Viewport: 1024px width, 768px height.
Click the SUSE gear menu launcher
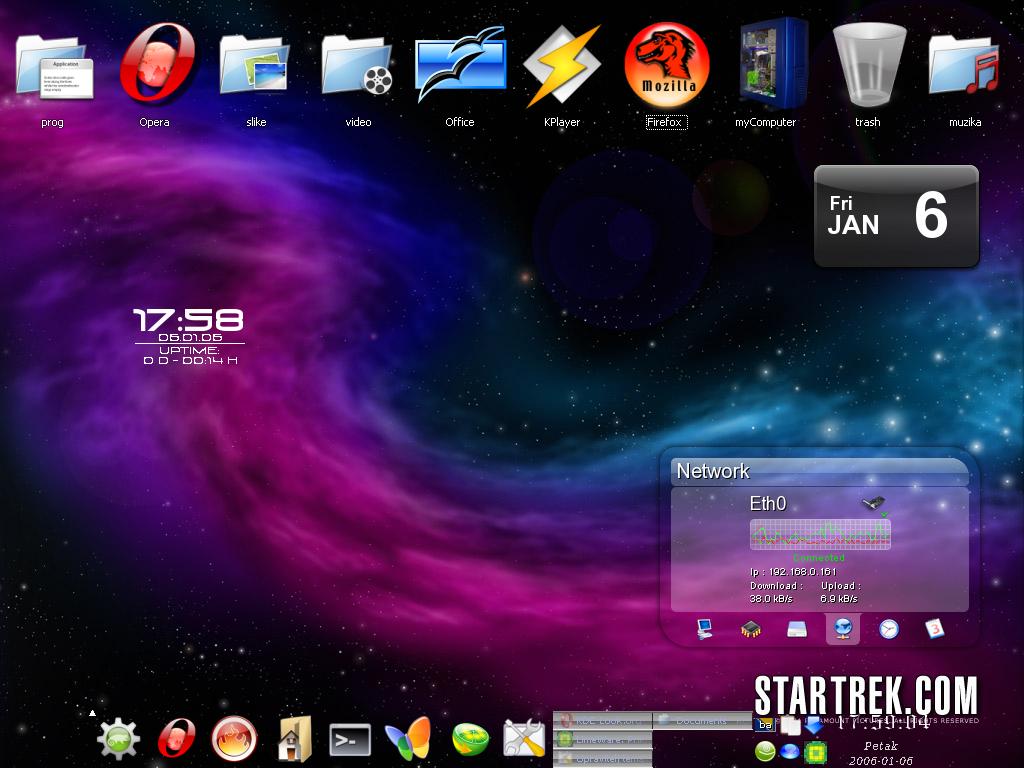(x=118, y=739)
